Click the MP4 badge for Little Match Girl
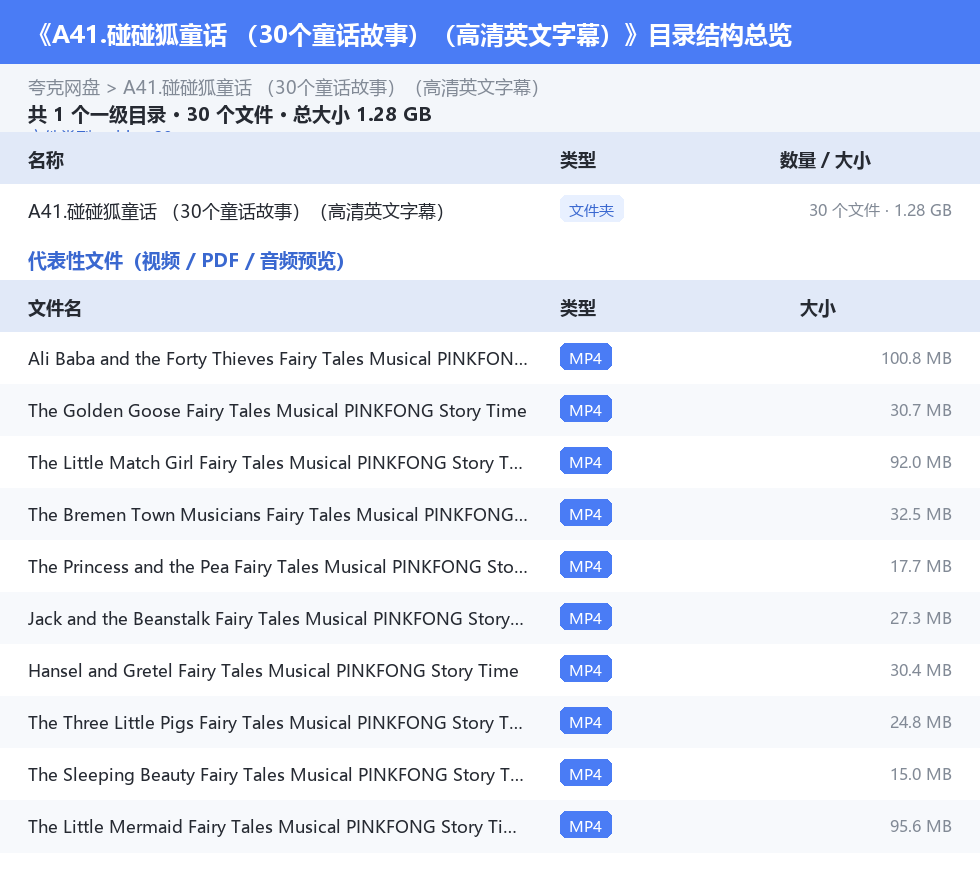The image size is (980, 884). click(x=586, y=461)
